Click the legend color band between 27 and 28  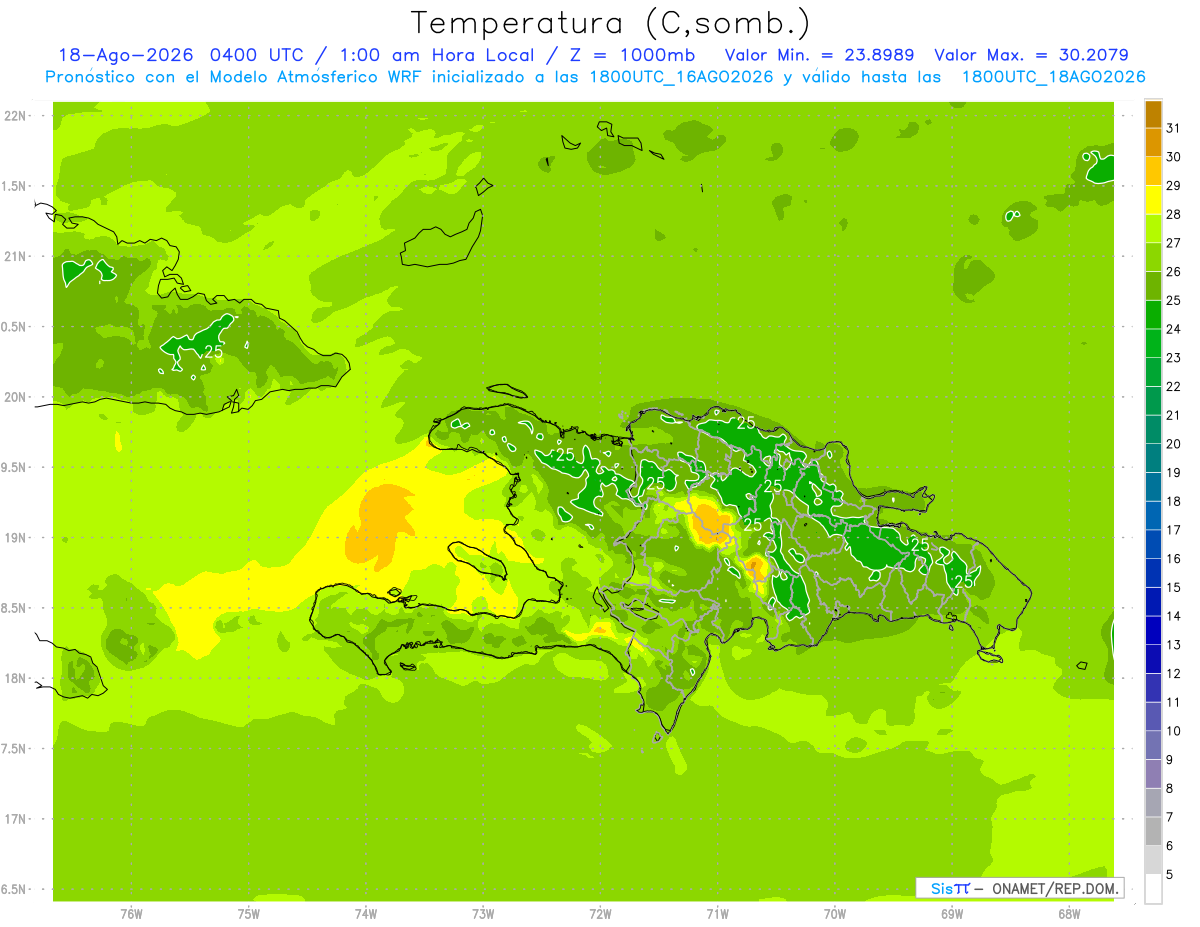1153,229
